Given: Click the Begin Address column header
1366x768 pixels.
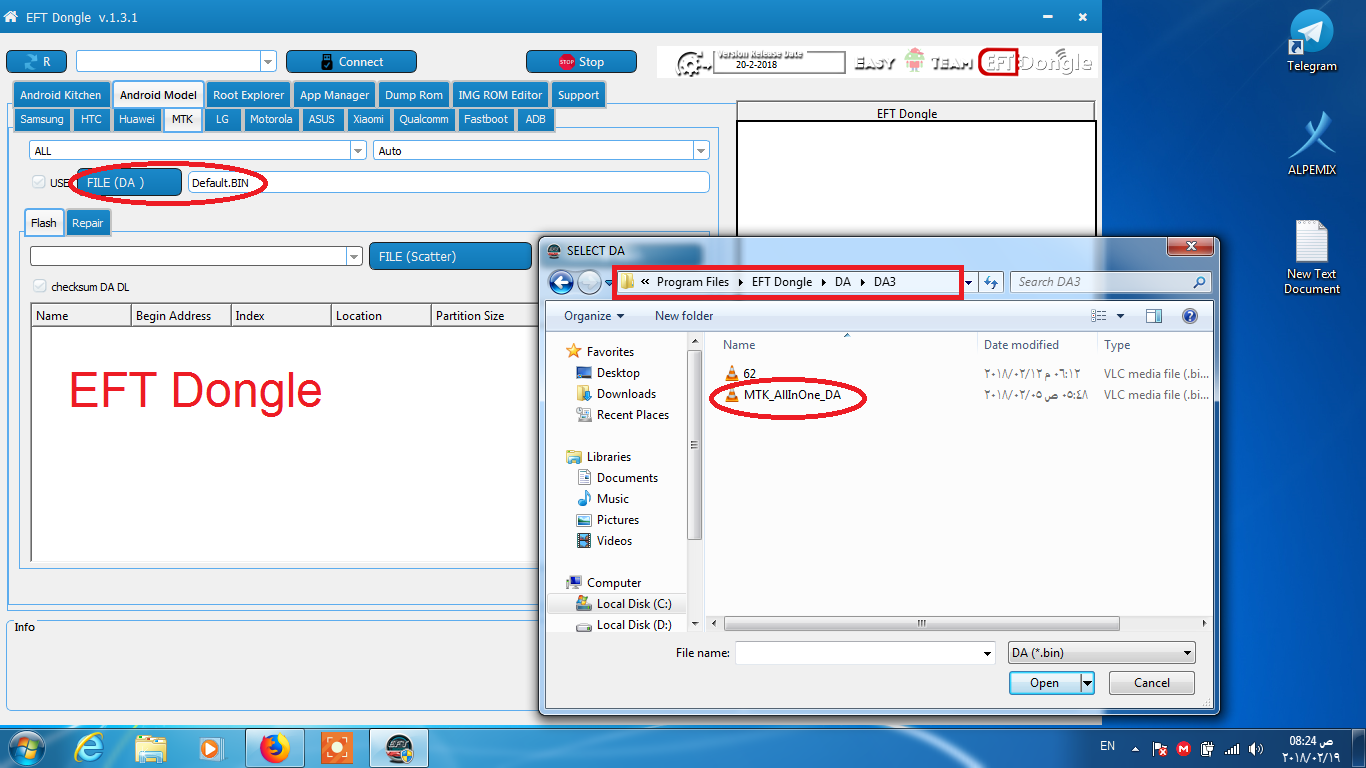Looking at the screenshot, I should (x=181, y=316).
